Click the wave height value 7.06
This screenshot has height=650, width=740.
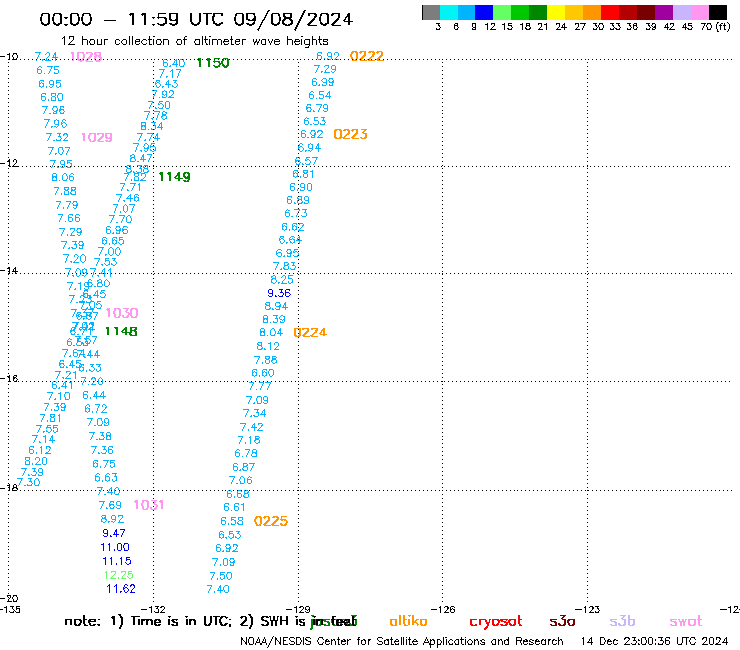241,480
